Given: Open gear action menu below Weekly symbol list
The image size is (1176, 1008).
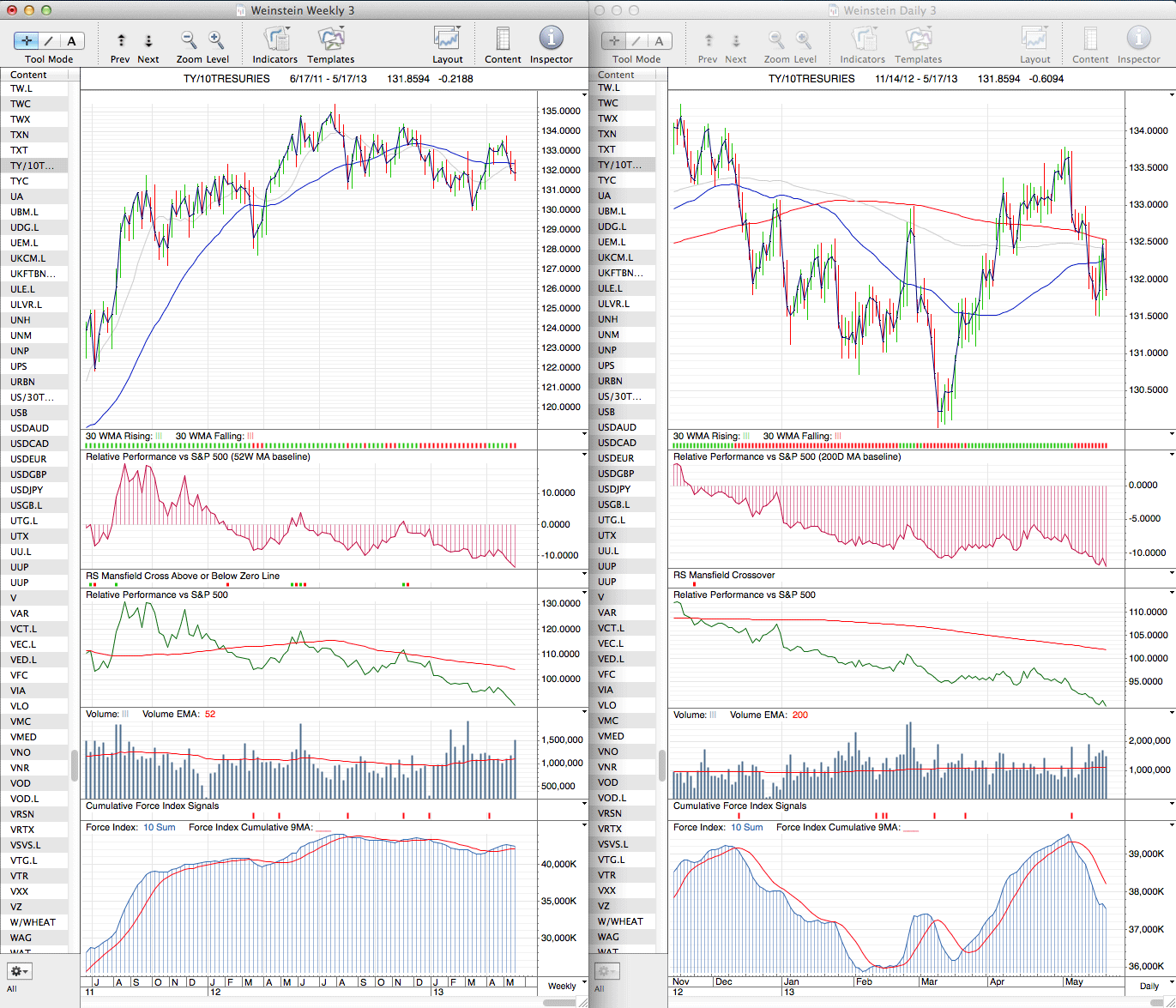Looking at the screenshot, I should point(19,971).
